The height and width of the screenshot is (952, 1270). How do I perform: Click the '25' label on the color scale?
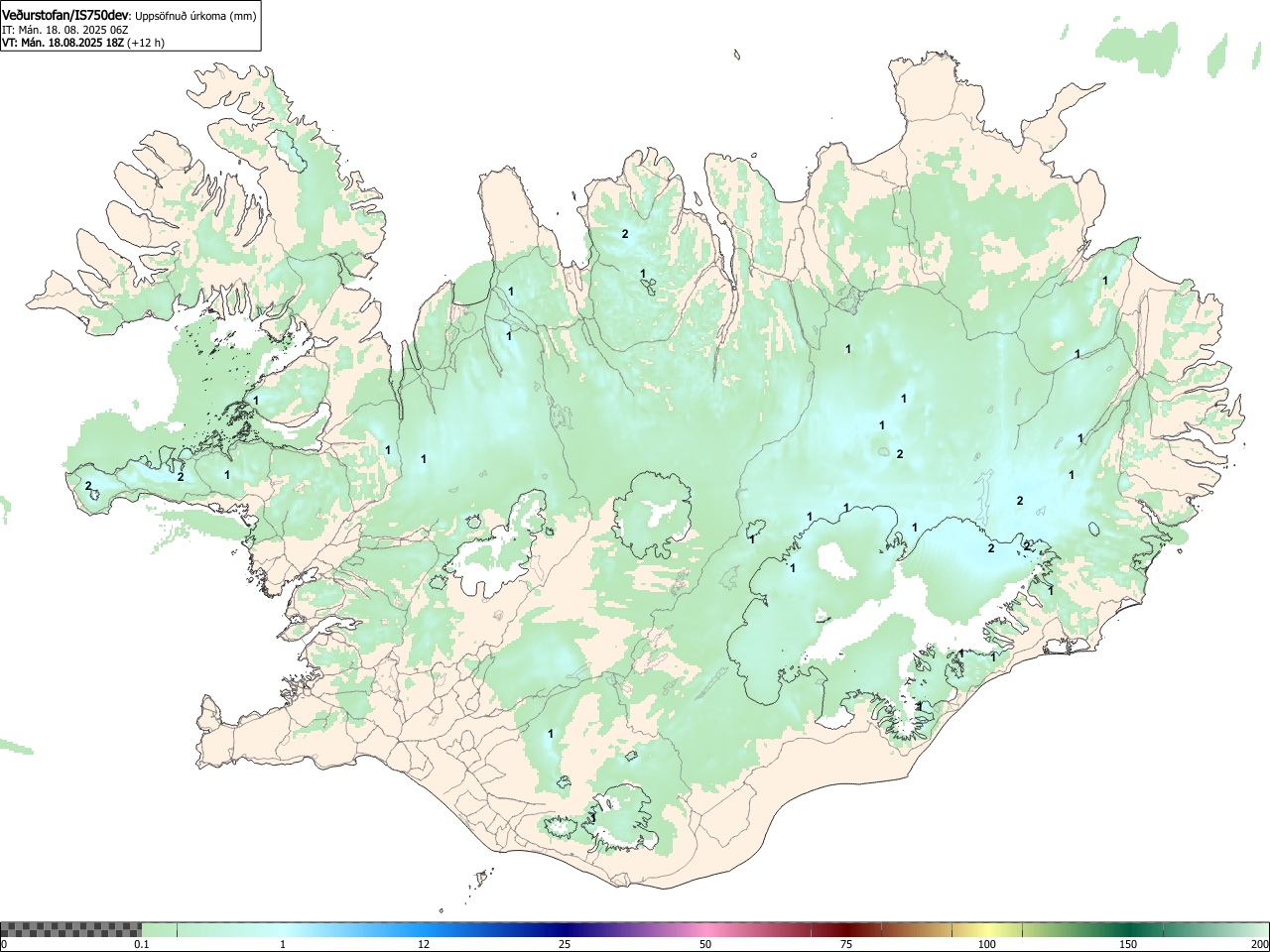[x=565, y=944]
